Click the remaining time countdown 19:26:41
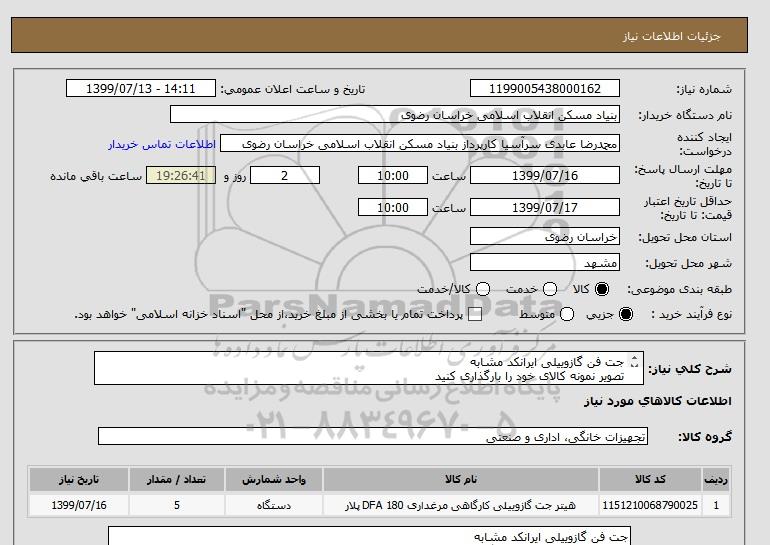 [x=181, y=175]
